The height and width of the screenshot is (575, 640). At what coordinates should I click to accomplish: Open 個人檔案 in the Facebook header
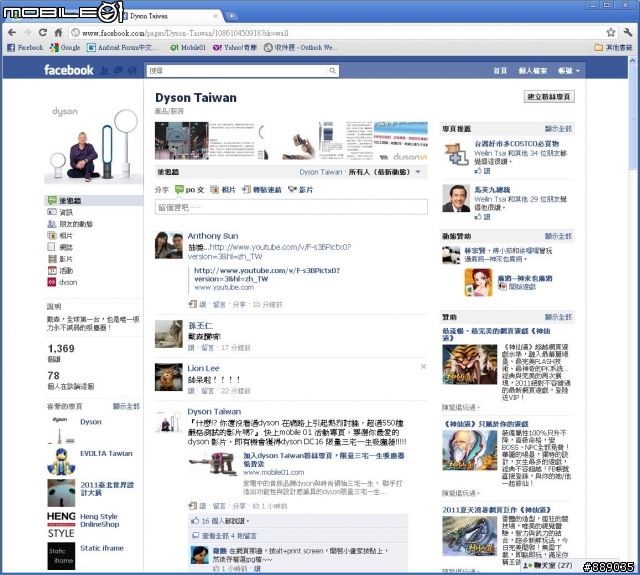click(x=533, y=71)
